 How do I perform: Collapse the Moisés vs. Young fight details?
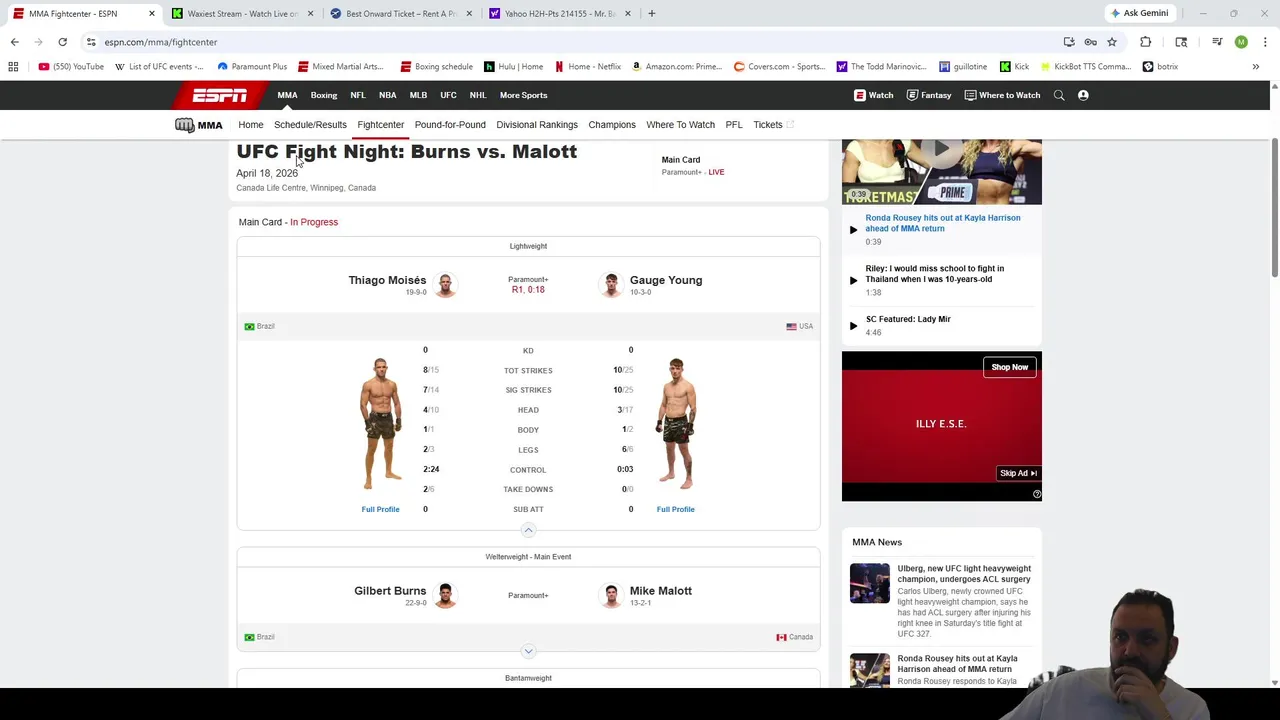(x=528, y=530)
